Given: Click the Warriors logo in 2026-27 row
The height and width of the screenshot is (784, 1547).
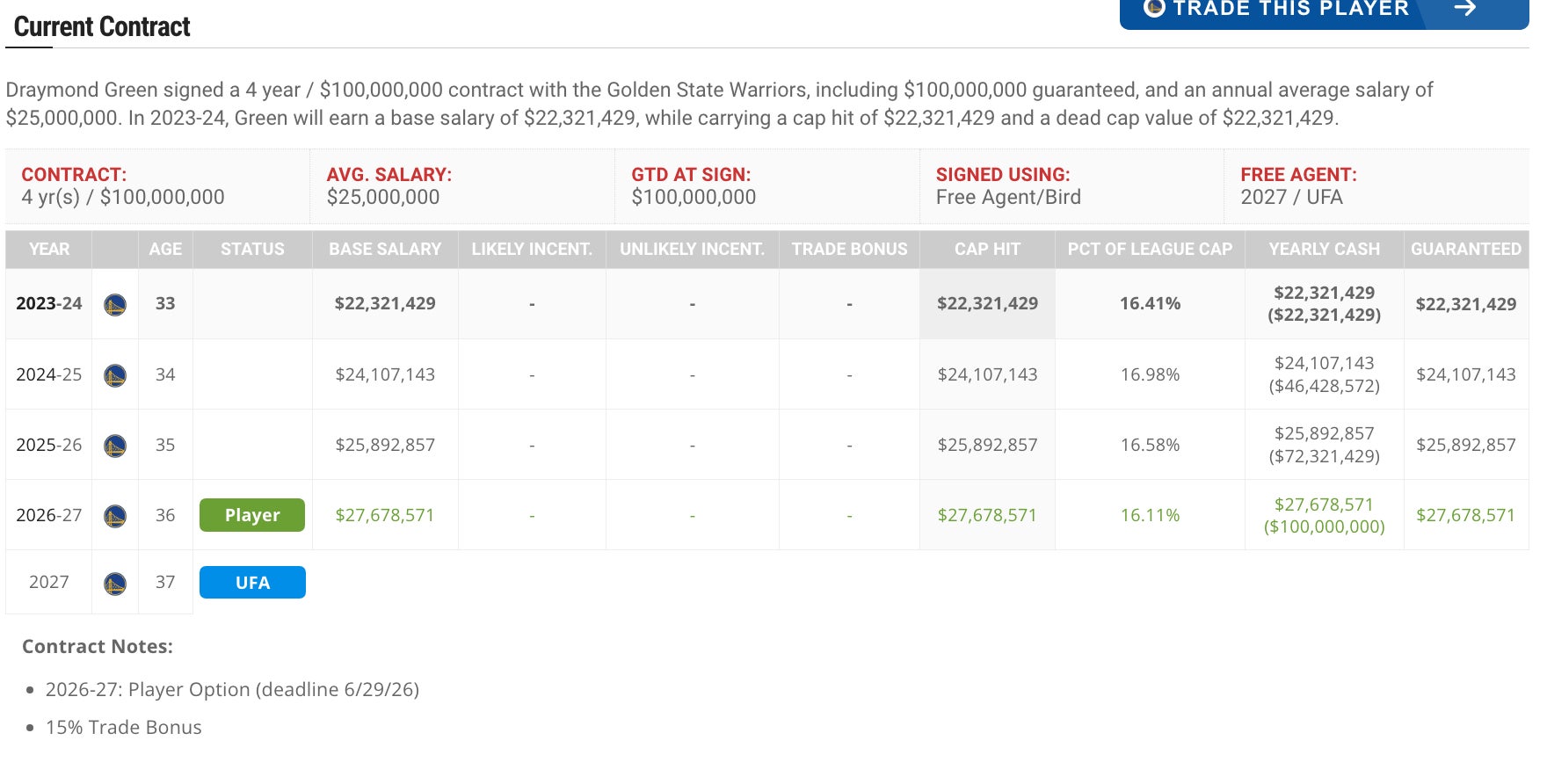Looking at the screenshot, I should point(115,516).
